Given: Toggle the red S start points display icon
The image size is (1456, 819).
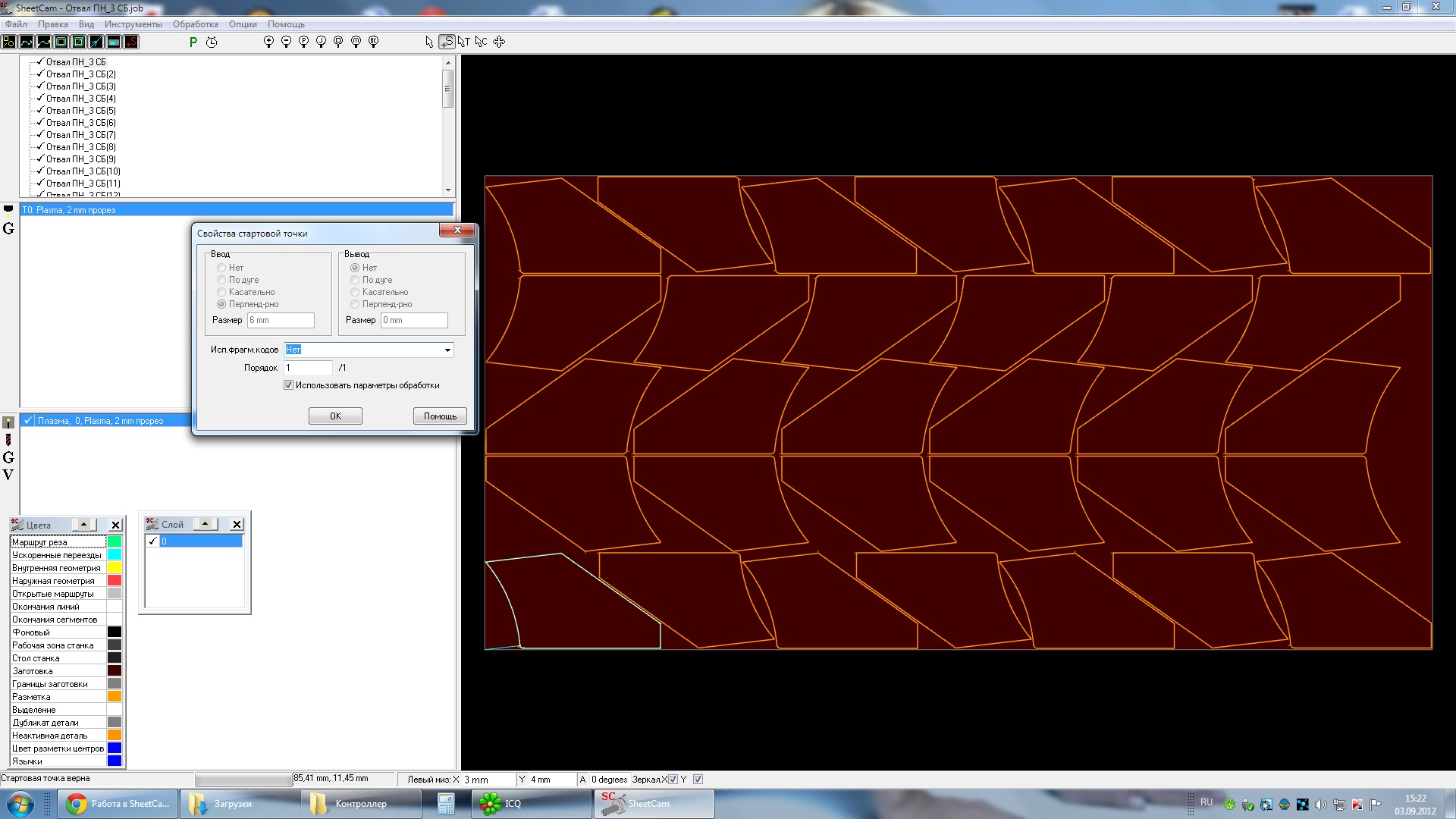Looking at the screenshot, I should [131, 42].
